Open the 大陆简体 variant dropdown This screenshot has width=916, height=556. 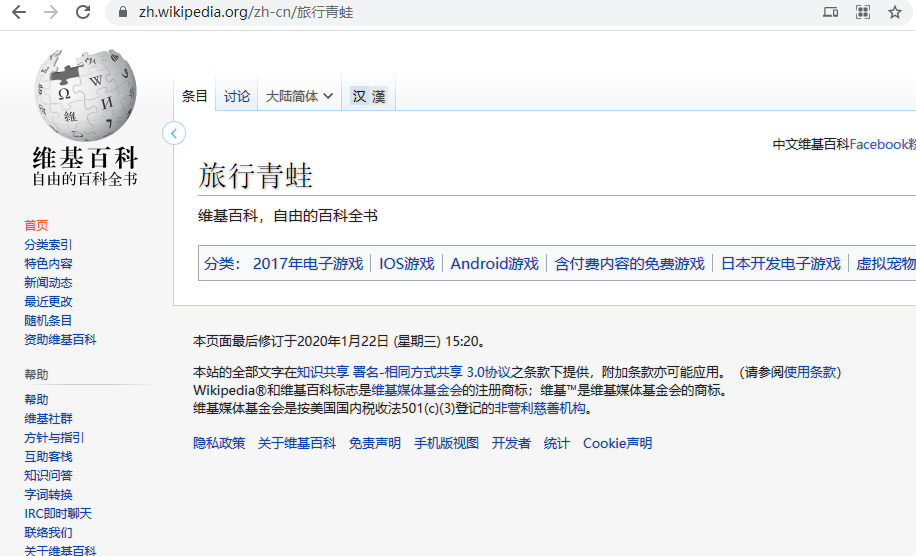[299, 96]
